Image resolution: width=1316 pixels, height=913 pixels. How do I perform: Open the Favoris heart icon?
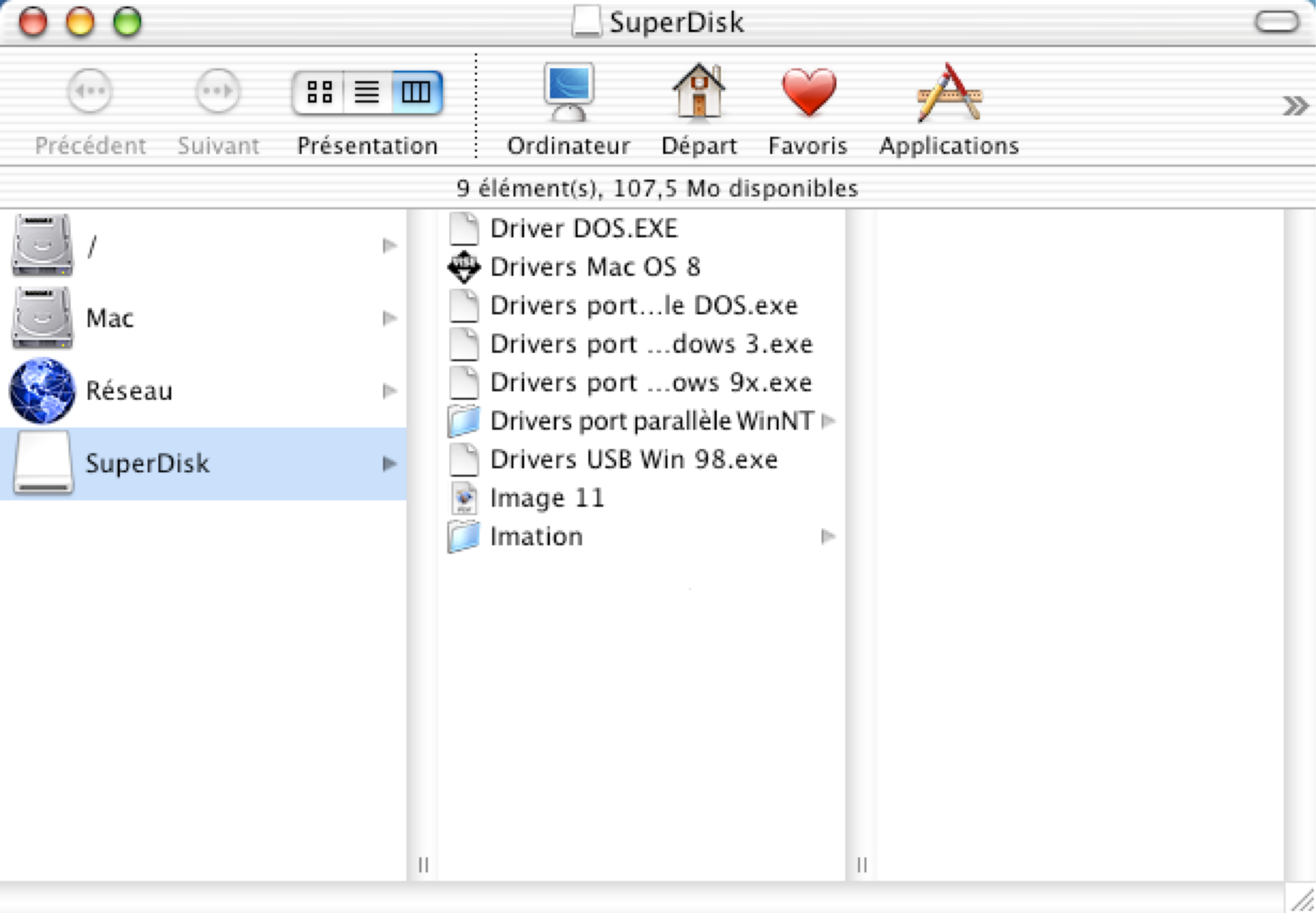pos(809,91)
